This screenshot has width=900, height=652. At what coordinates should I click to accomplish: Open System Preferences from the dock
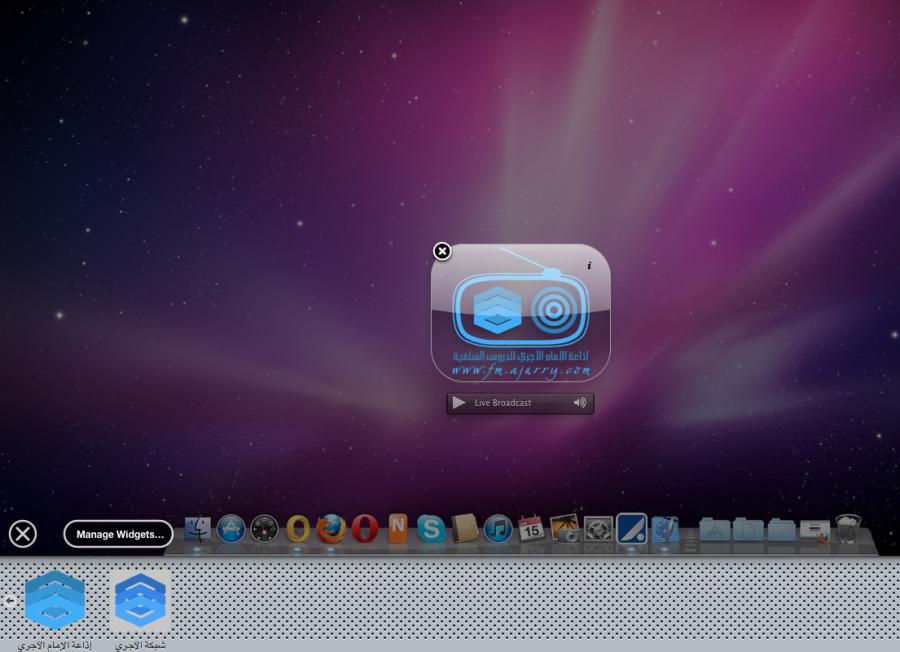pos(598,528)
